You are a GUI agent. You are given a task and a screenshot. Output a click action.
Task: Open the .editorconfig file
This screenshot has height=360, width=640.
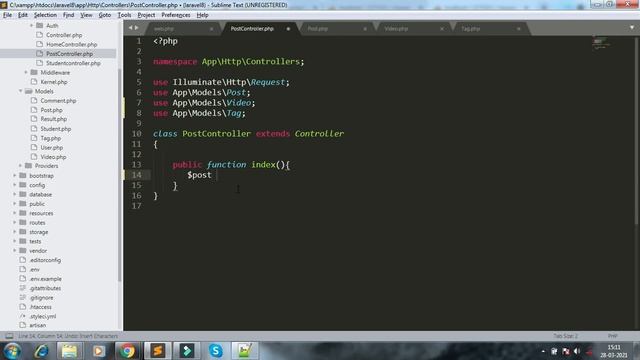[45, 260]
